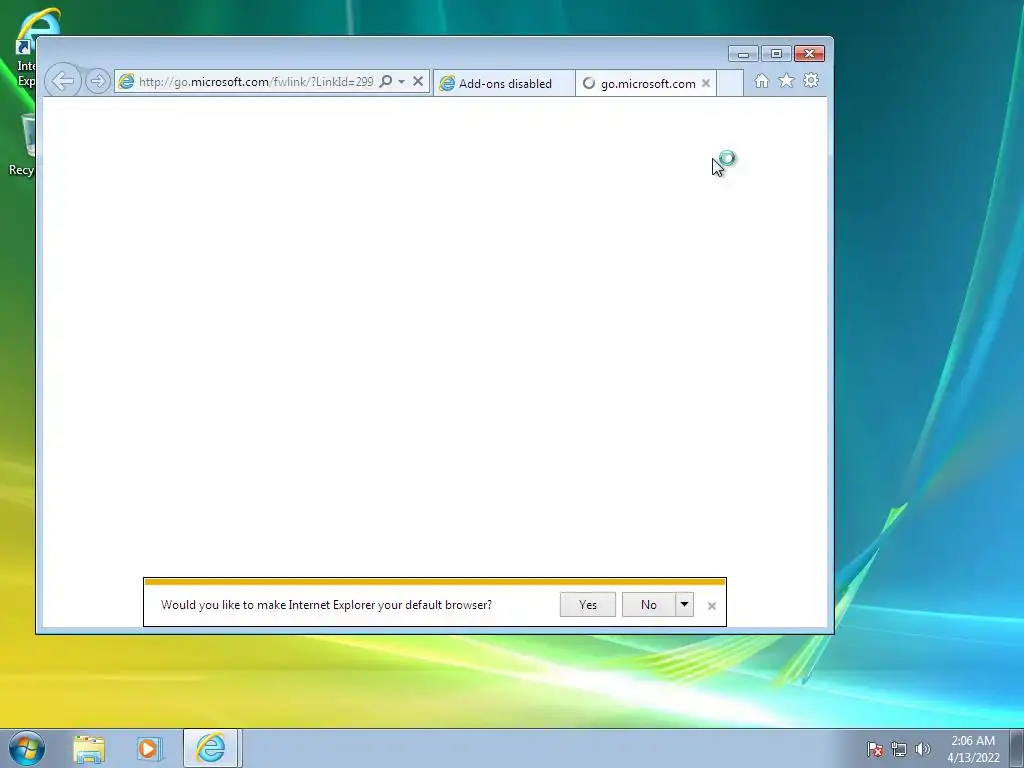Click the Back navigation arrow
Image resolution: width=1024 pixels, height=768 pixels.
coord(63,81)
